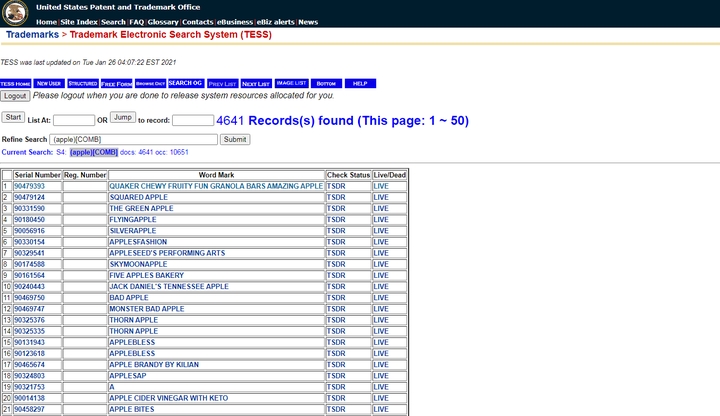Open the Glossary link in top navigation
The height and width of the screenshot is (416, 720).
click(163, 21)
